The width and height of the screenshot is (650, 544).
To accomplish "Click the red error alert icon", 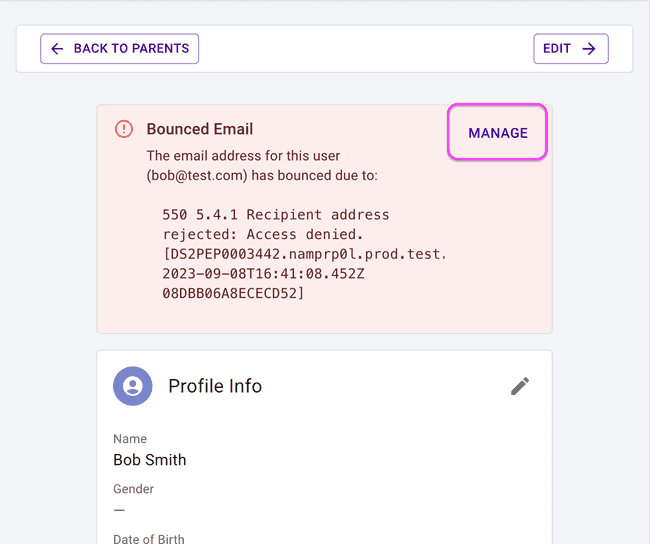I will [124, 129].
